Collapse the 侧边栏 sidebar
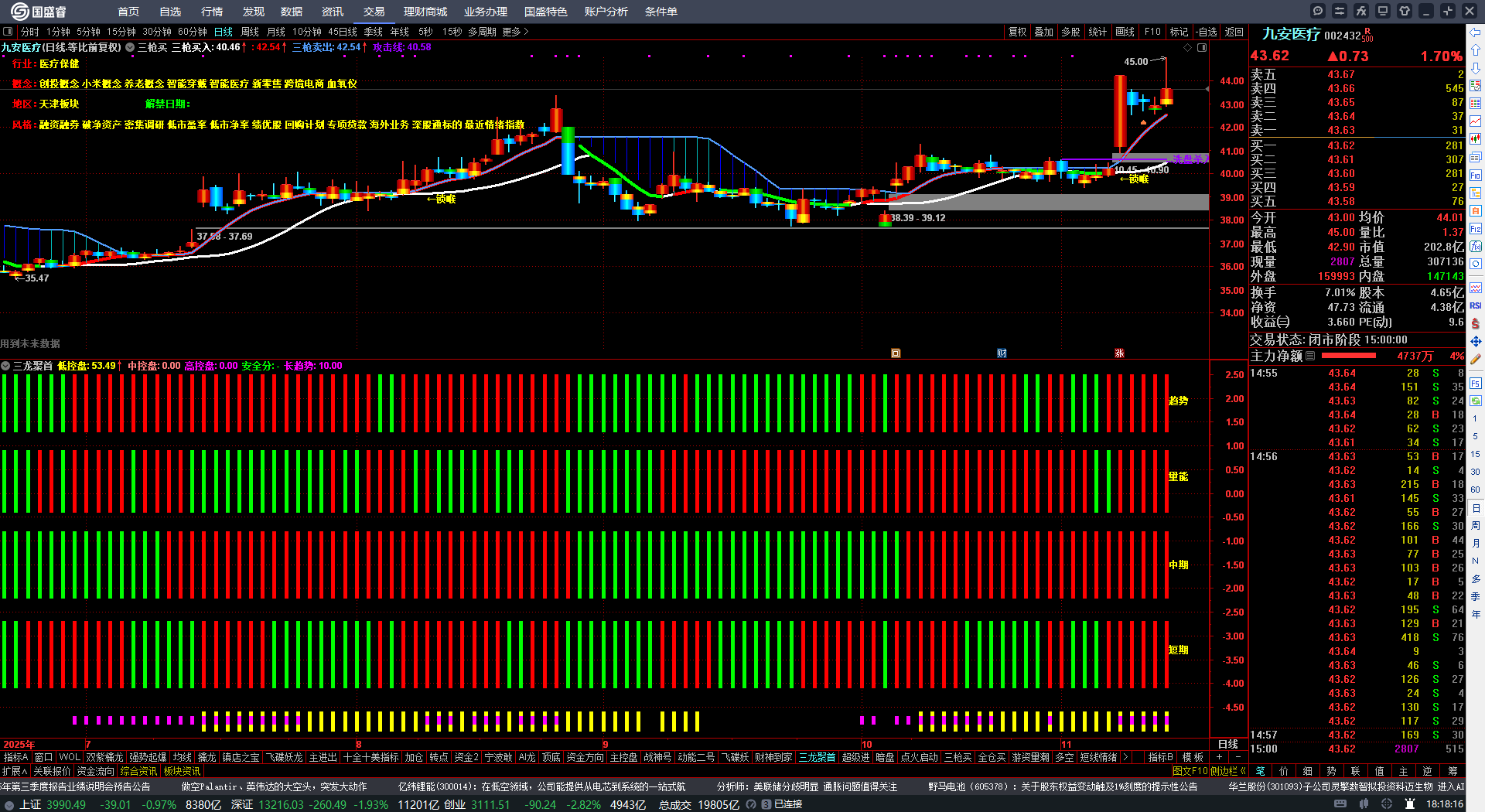The width and height of the screenshot is (1485, 812). [x=1228, y=771]
